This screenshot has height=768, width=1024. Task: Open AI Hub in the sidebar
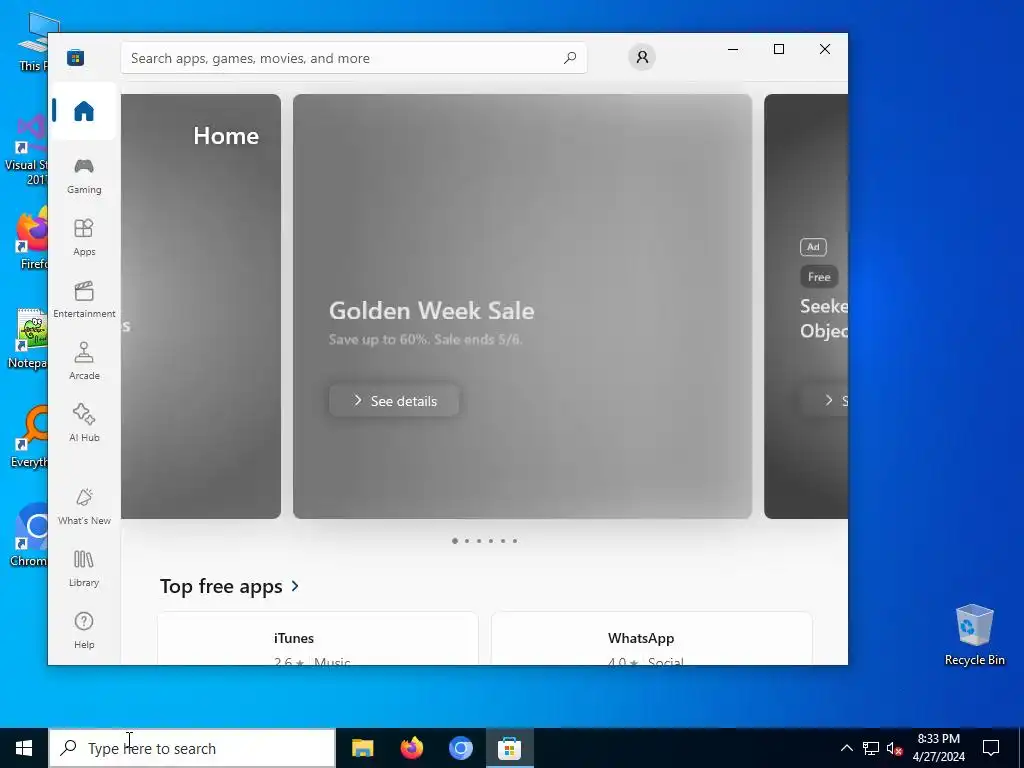pyautogui.click(x=84, y=423)
